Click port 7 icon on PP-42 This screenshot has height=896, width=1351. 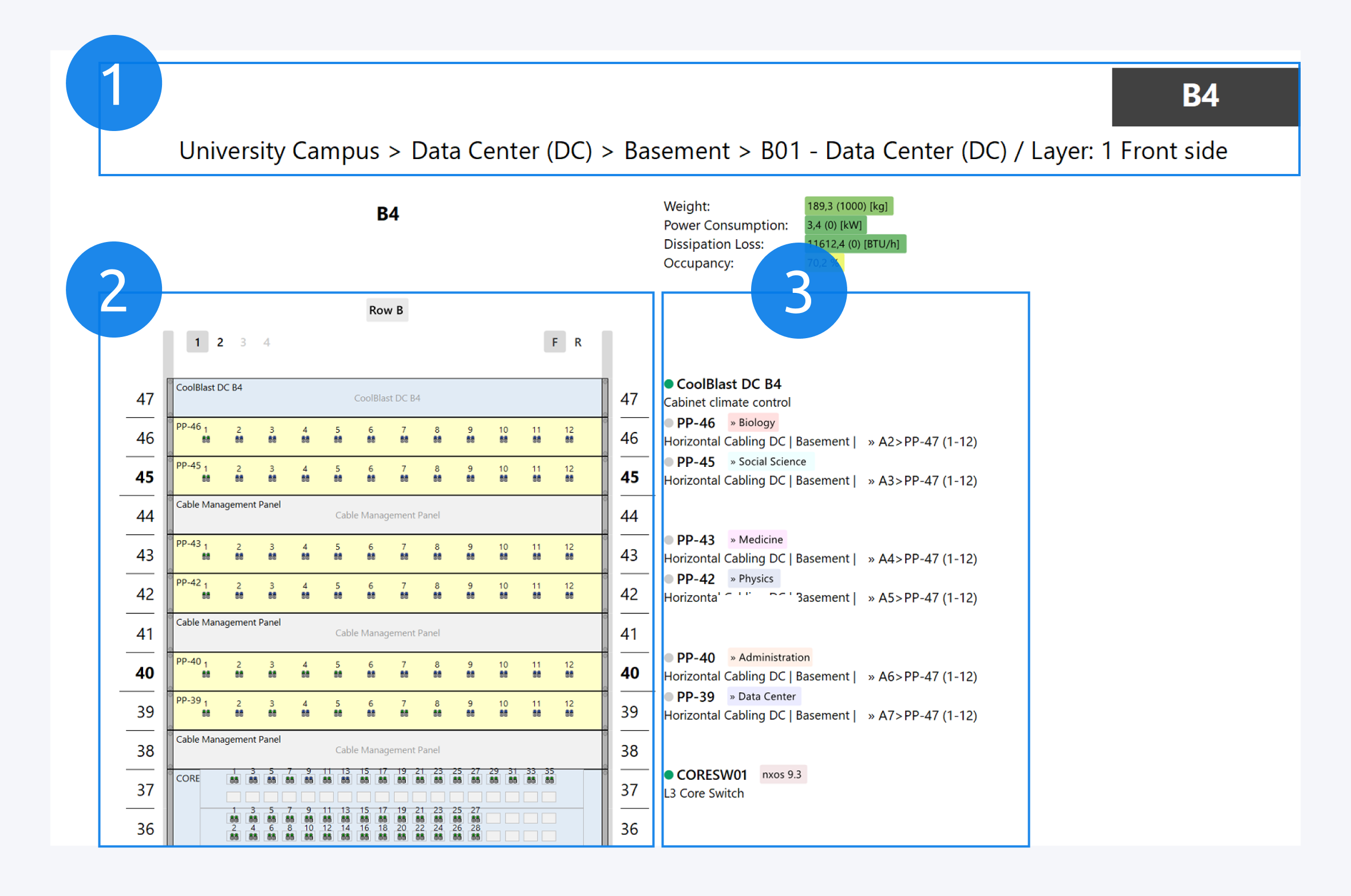404,596
